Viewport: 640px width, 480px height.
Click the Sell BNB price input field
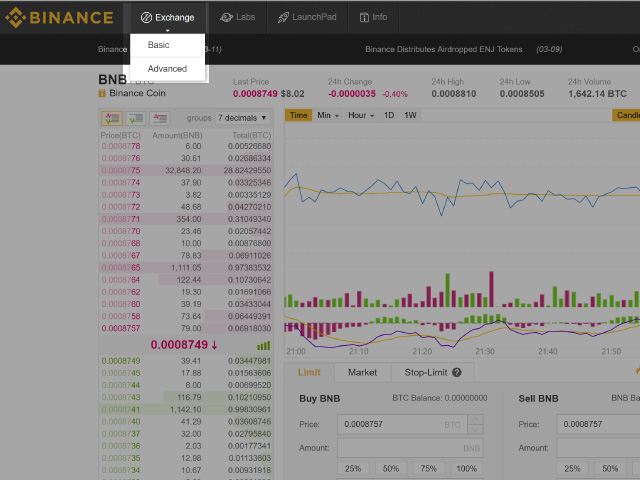point(598,424)
